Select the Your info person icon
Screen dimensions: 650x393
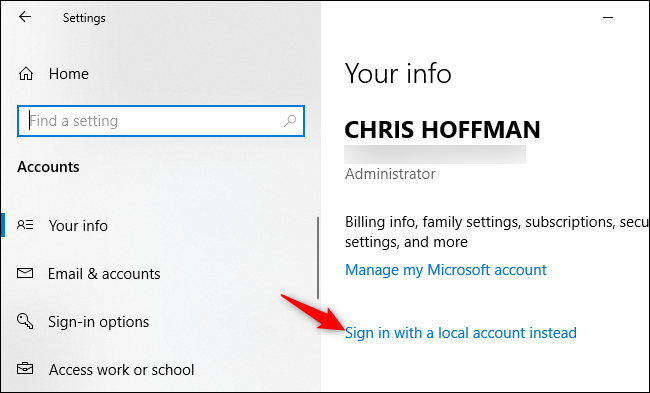pos(25,225)
